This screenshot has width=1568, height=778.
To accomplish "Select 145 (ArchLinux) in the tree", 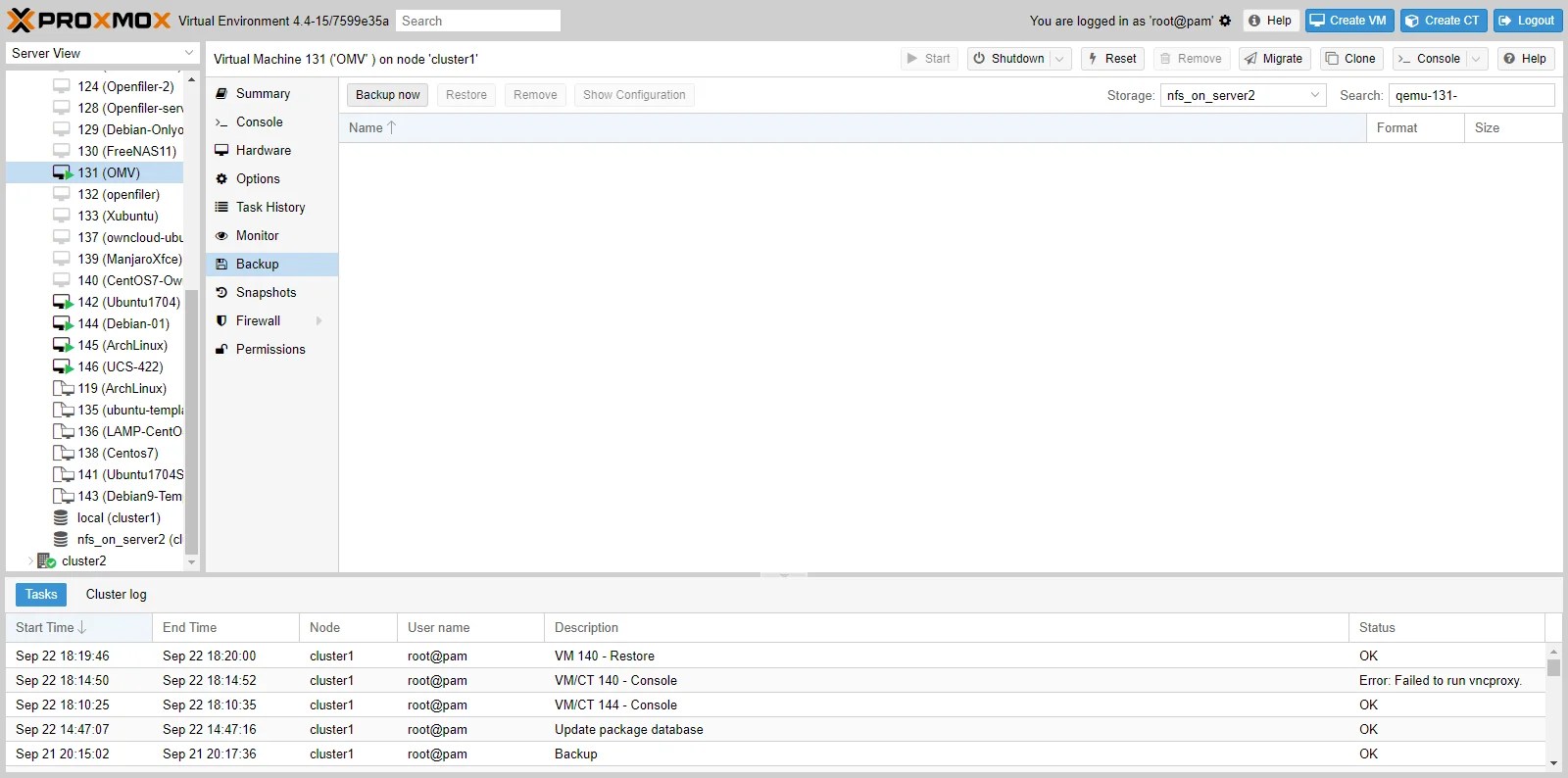I will (x=94, y=345).
